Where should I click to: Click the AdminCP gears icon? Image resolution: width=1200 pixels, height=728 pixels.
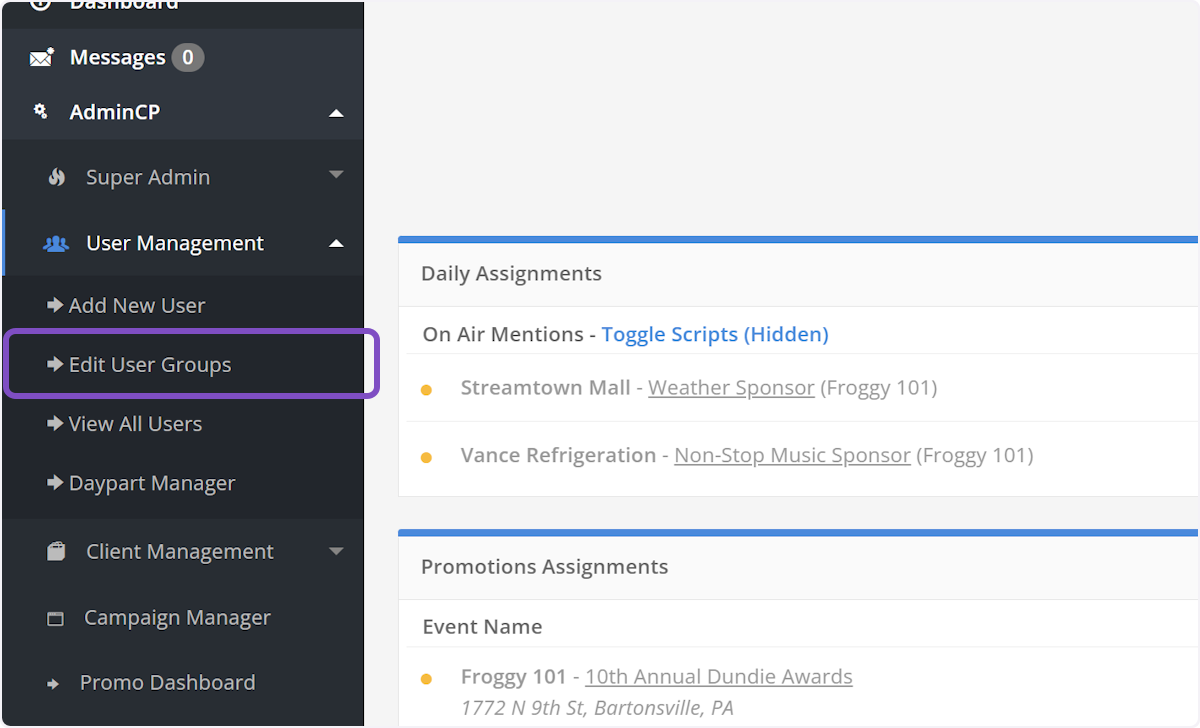click(41, 112)
